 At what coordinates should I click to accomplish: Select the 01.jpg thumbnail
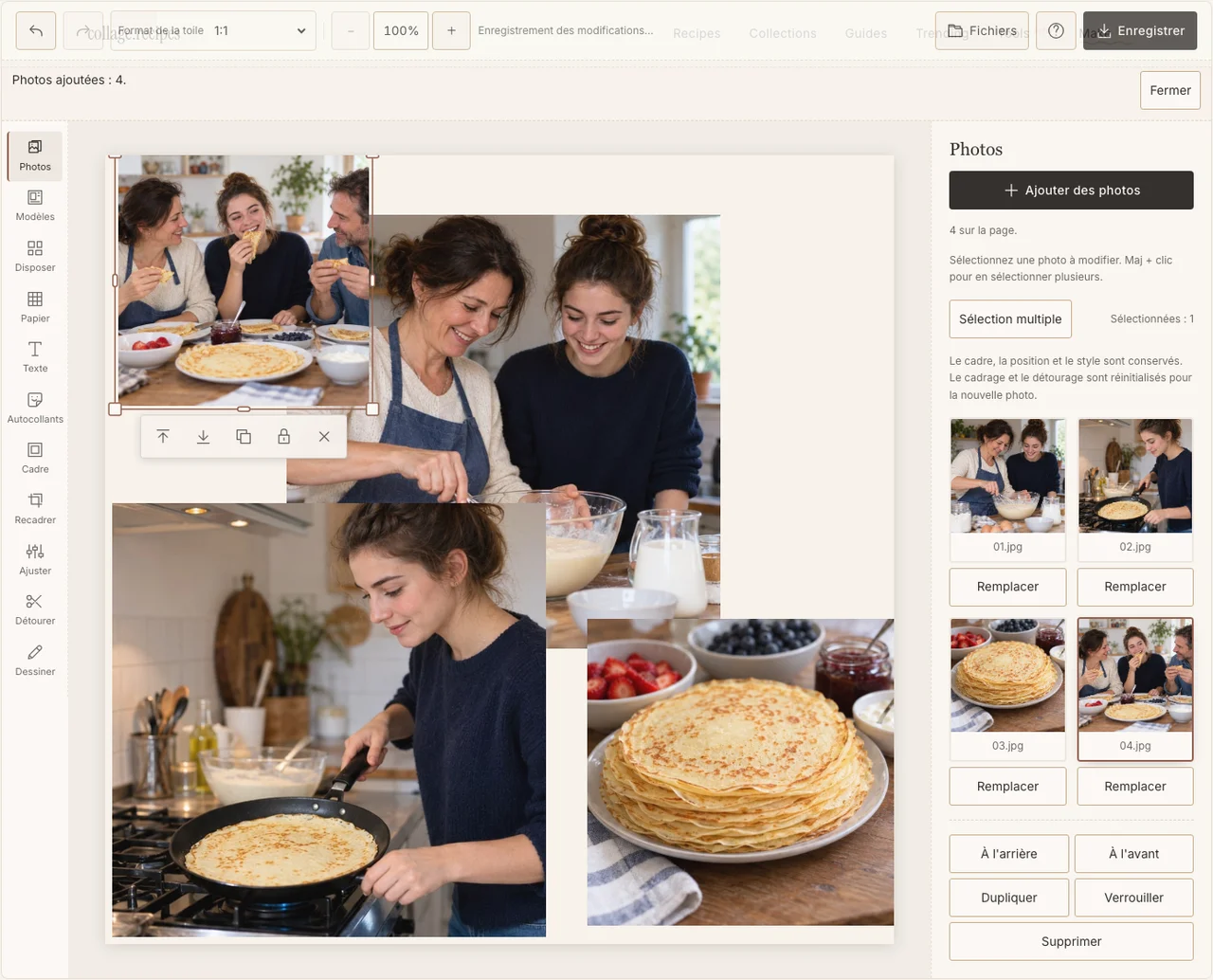pos(1007,489)
